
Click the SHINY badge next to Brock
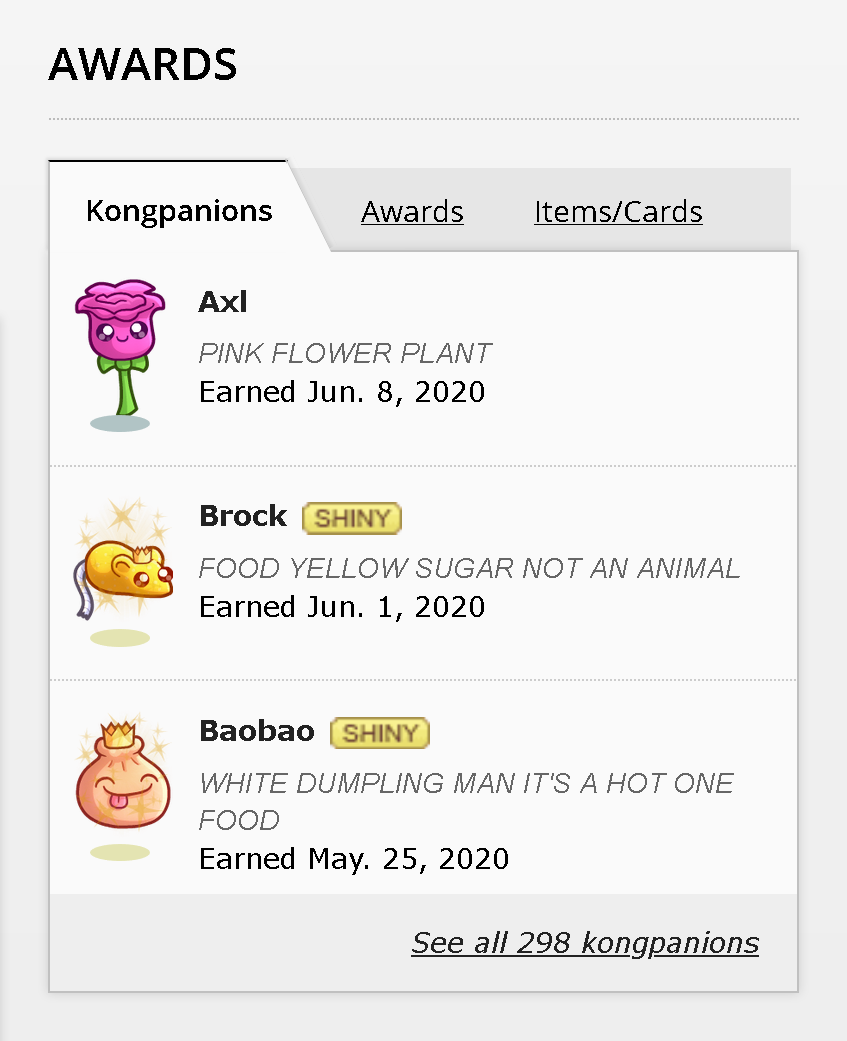coord(352,517)
